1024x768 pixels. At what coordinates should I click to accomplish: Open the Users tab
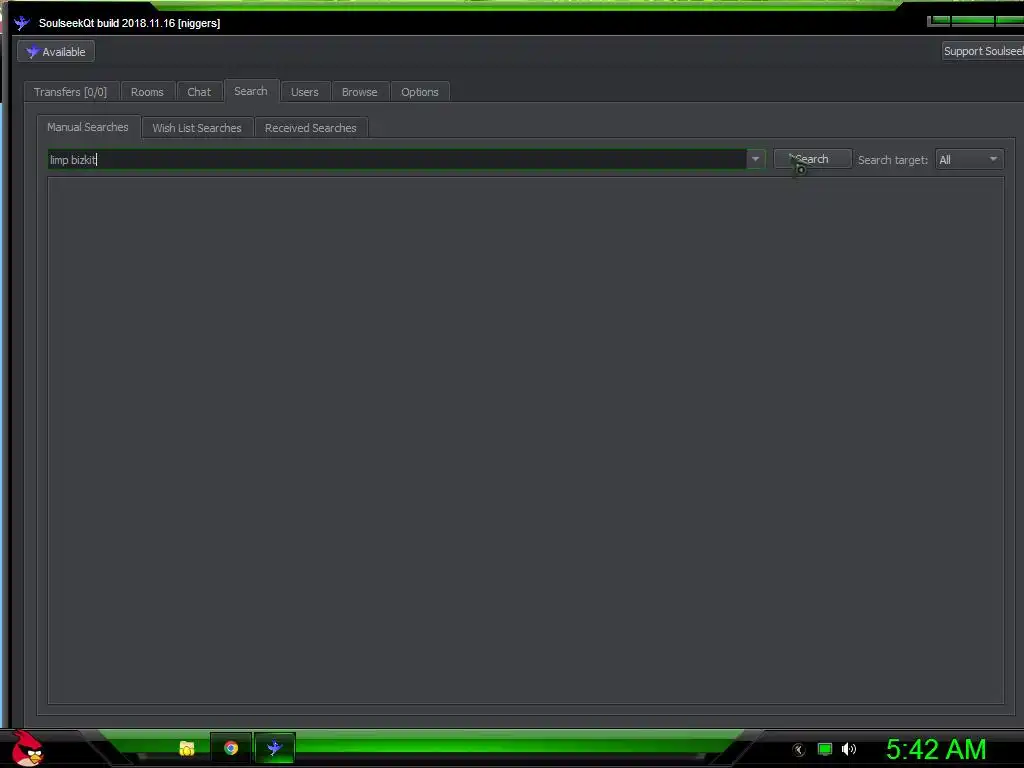click(304, 92)
